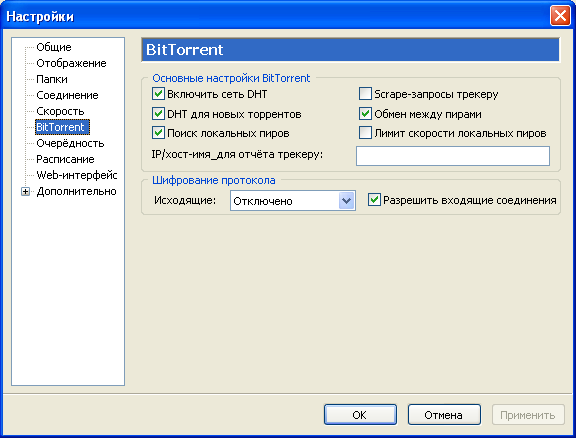Click the Отмена button
This screenshot has width=576, height=438.
click(444, 414)
